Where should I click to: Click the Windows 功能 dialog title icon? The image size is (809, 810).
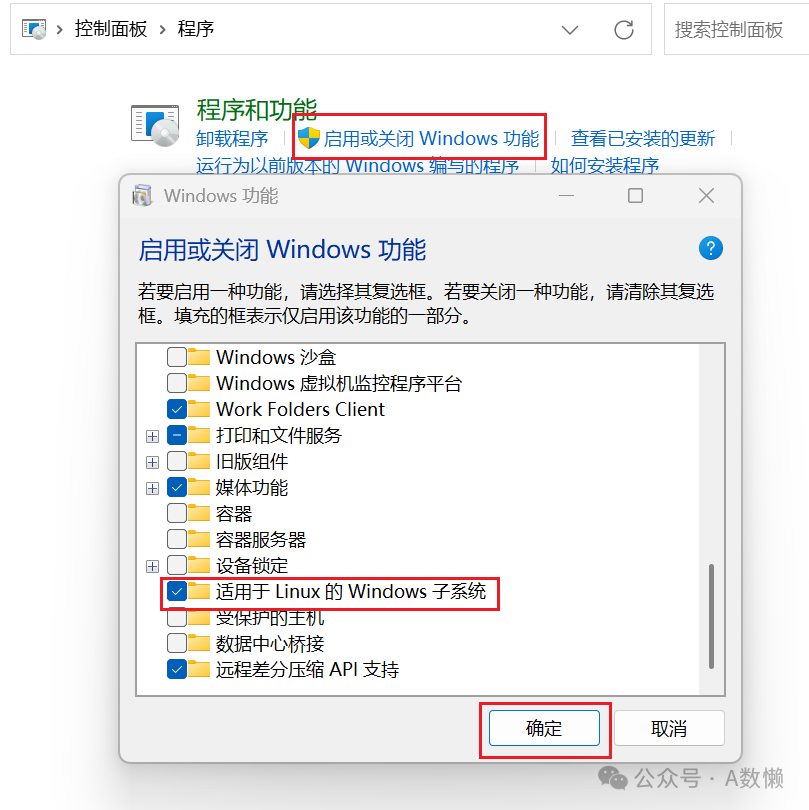143,195
